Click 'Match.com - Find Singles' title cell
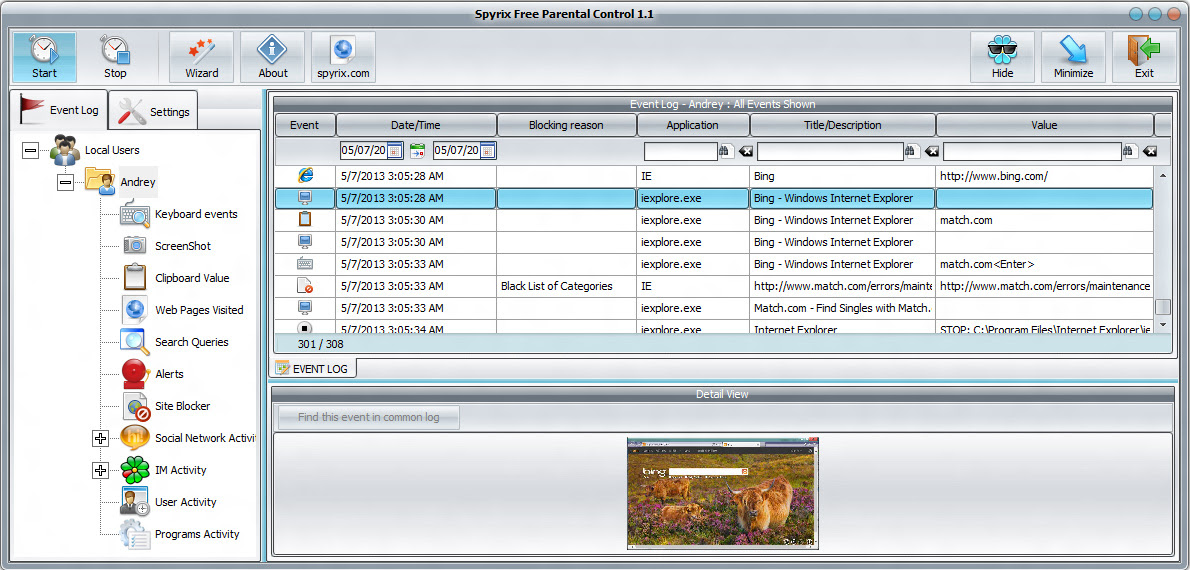The height and width of the screenshot is (570, 1190). point(842,308)
